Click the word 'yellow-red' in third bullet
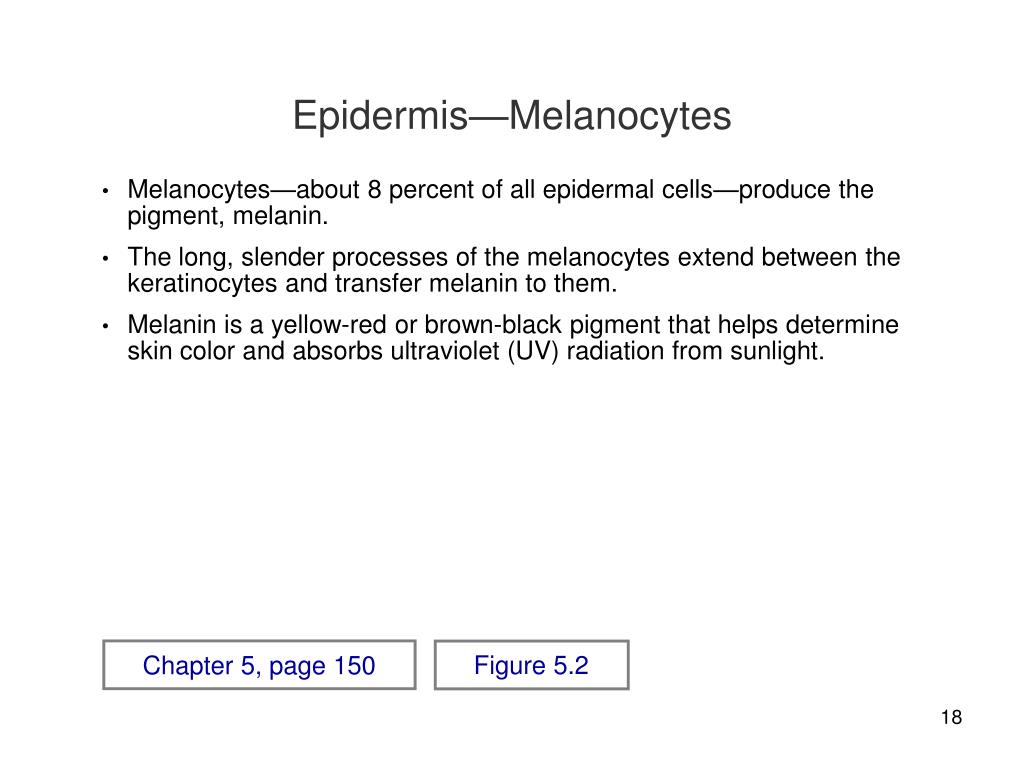 point(328,325)
